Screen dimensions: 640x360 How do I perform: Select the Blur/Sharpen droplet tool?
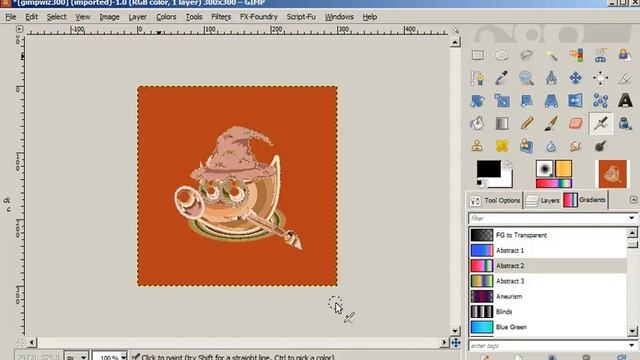[551, 146]
